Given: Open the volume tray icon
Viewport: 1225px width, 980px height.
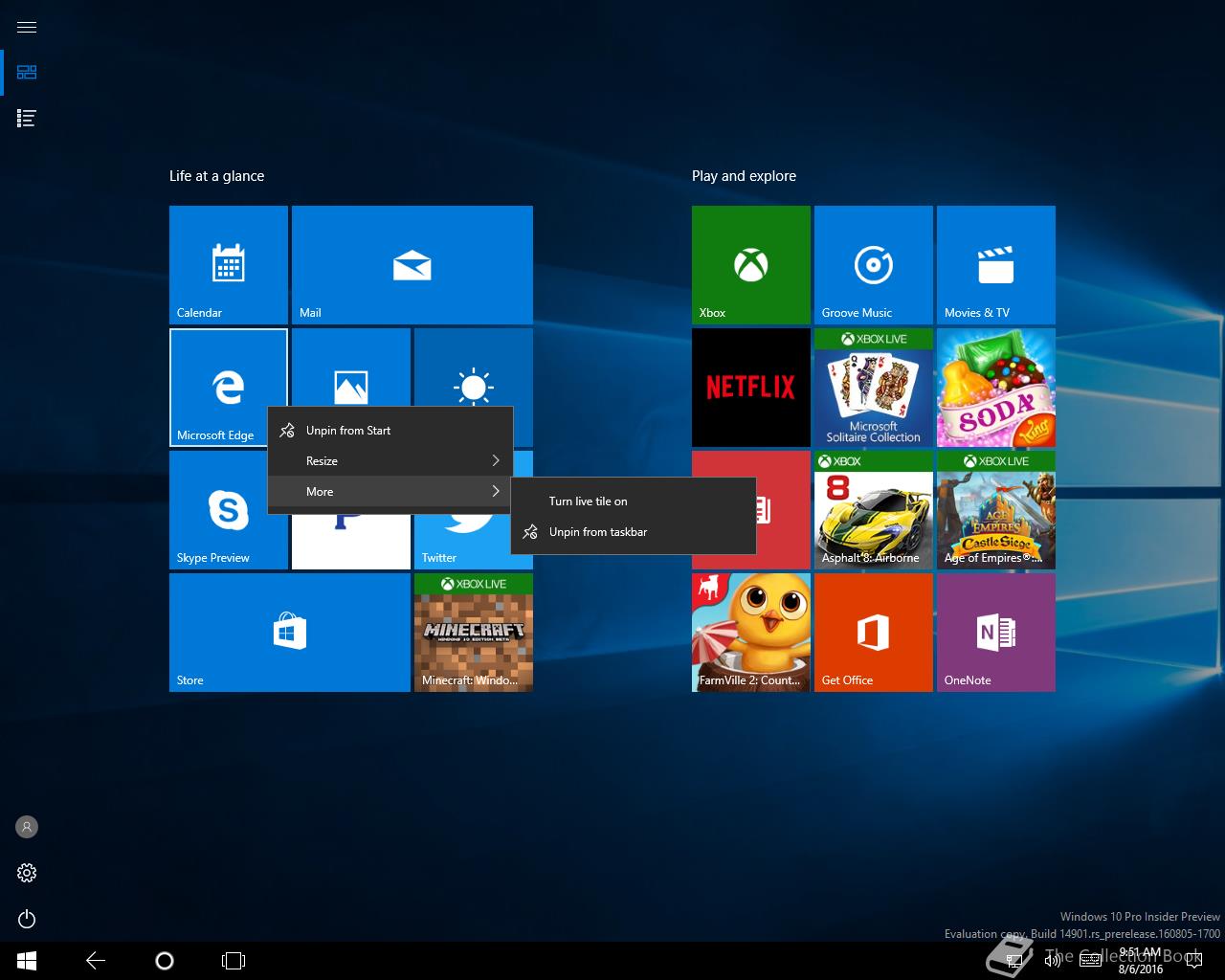Looking at the screenshot, I should 1054,961.
